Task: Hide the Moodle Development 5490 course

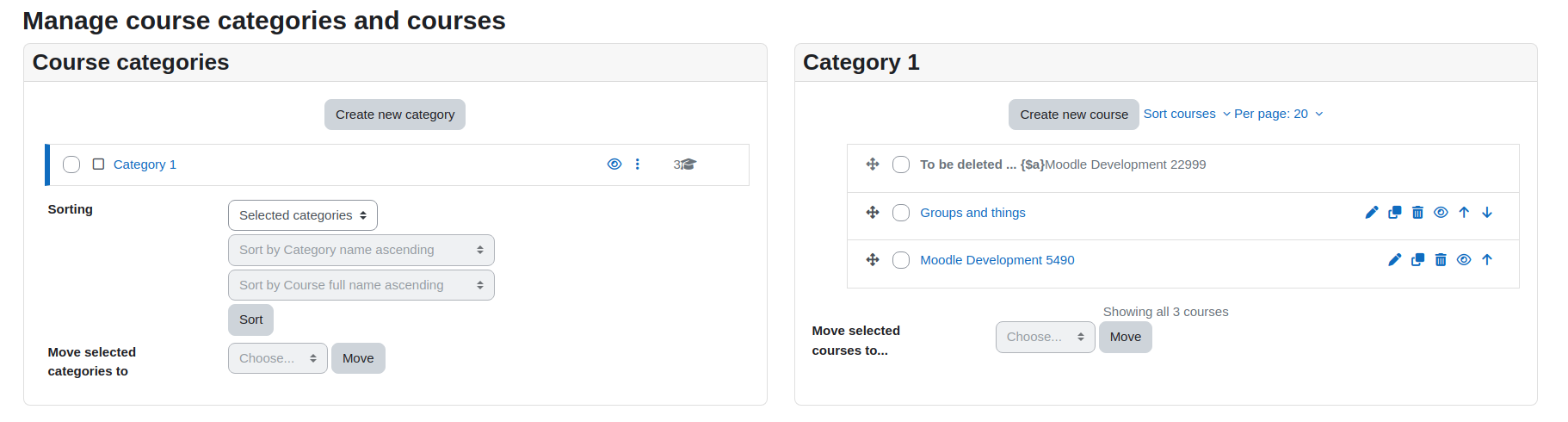Action: (1464, 260)
